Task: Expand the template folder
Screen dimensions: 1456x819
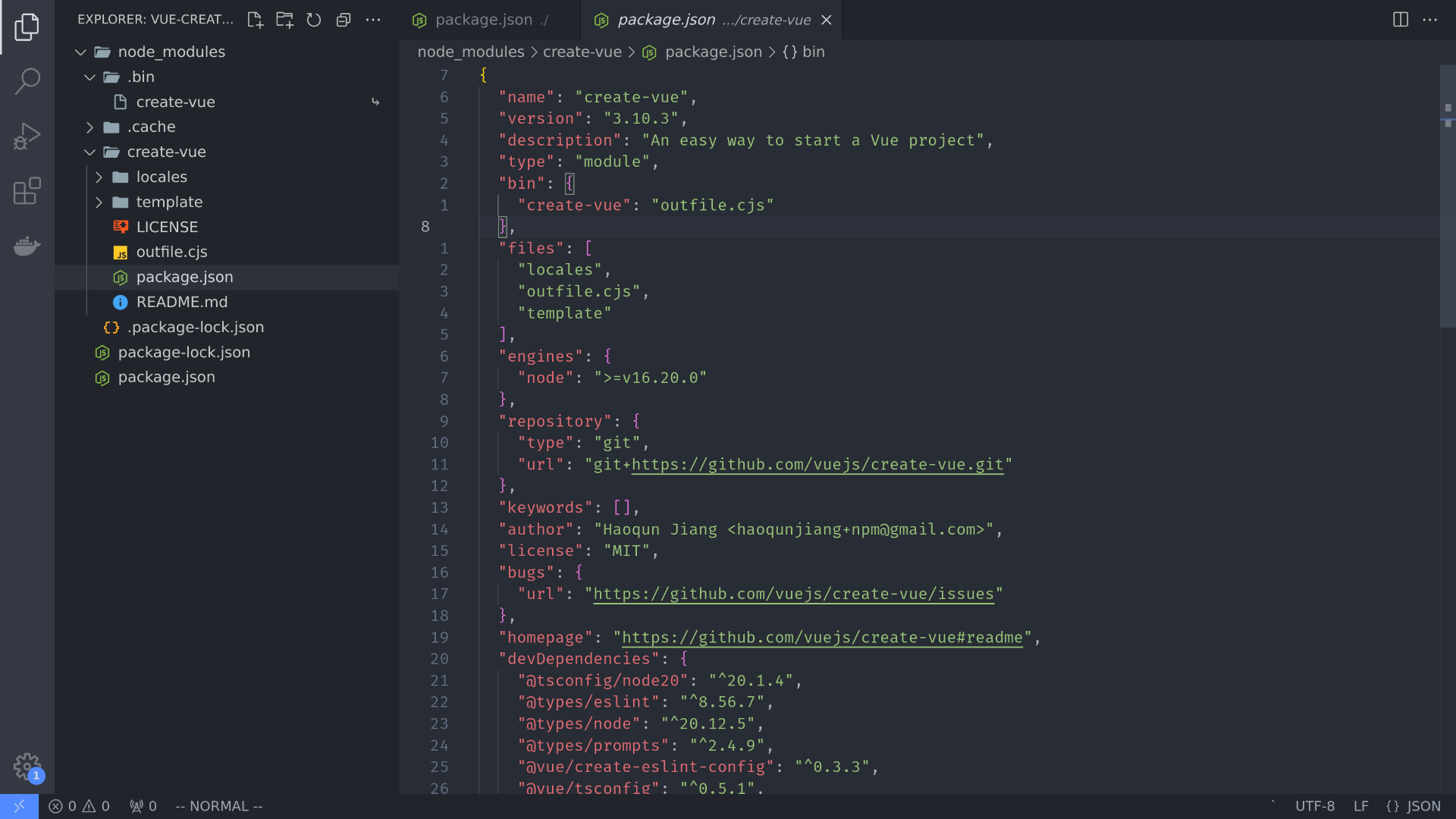Action: (x=99, y=202)
